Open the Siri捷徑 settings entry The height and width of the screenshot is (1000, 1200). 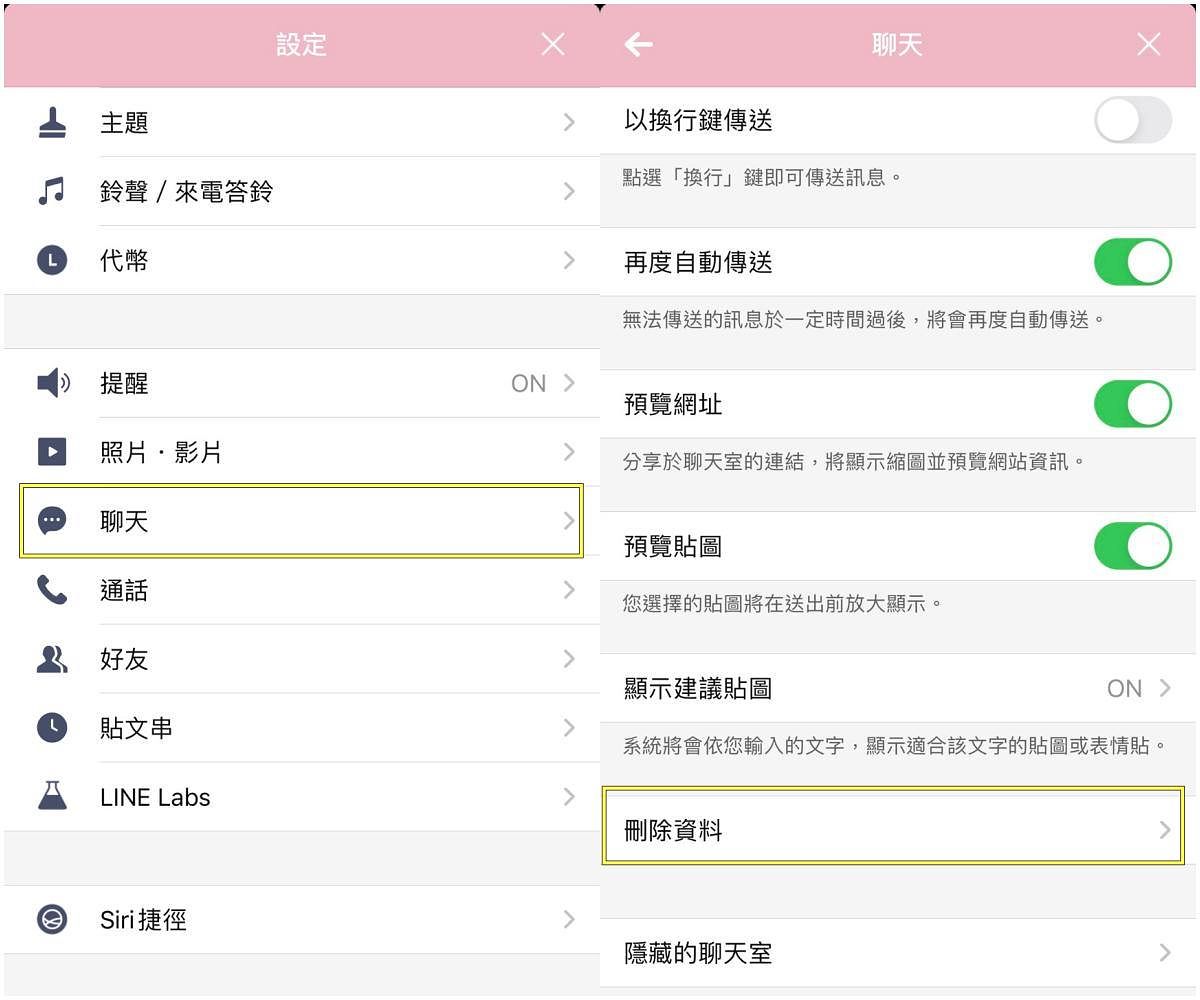pyautogui.click(x=300, y=920)
